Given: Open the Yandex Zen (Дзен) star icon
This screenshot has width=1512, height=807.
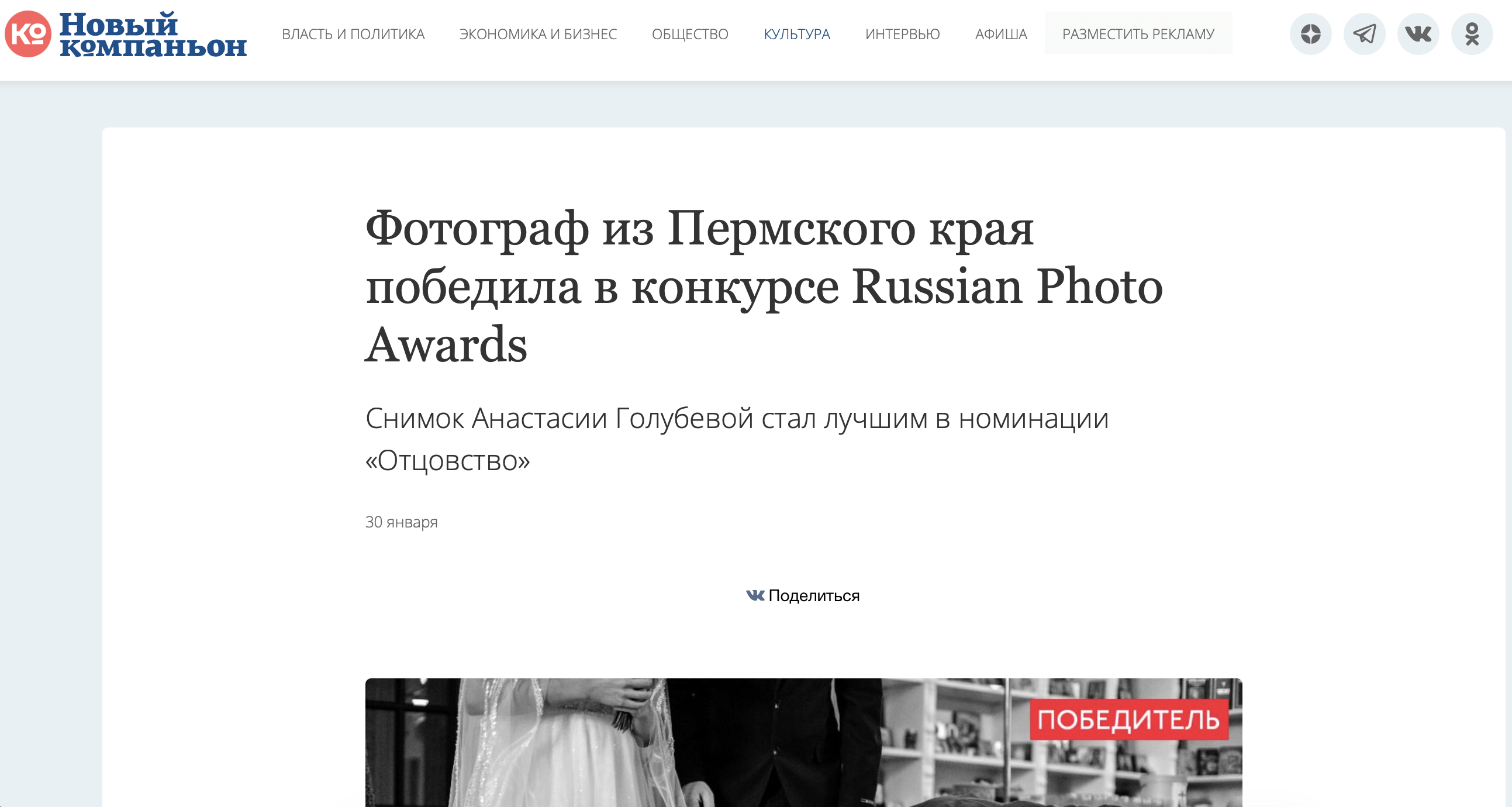Looking at the screenshot, I should click(x=1310, y=34).
